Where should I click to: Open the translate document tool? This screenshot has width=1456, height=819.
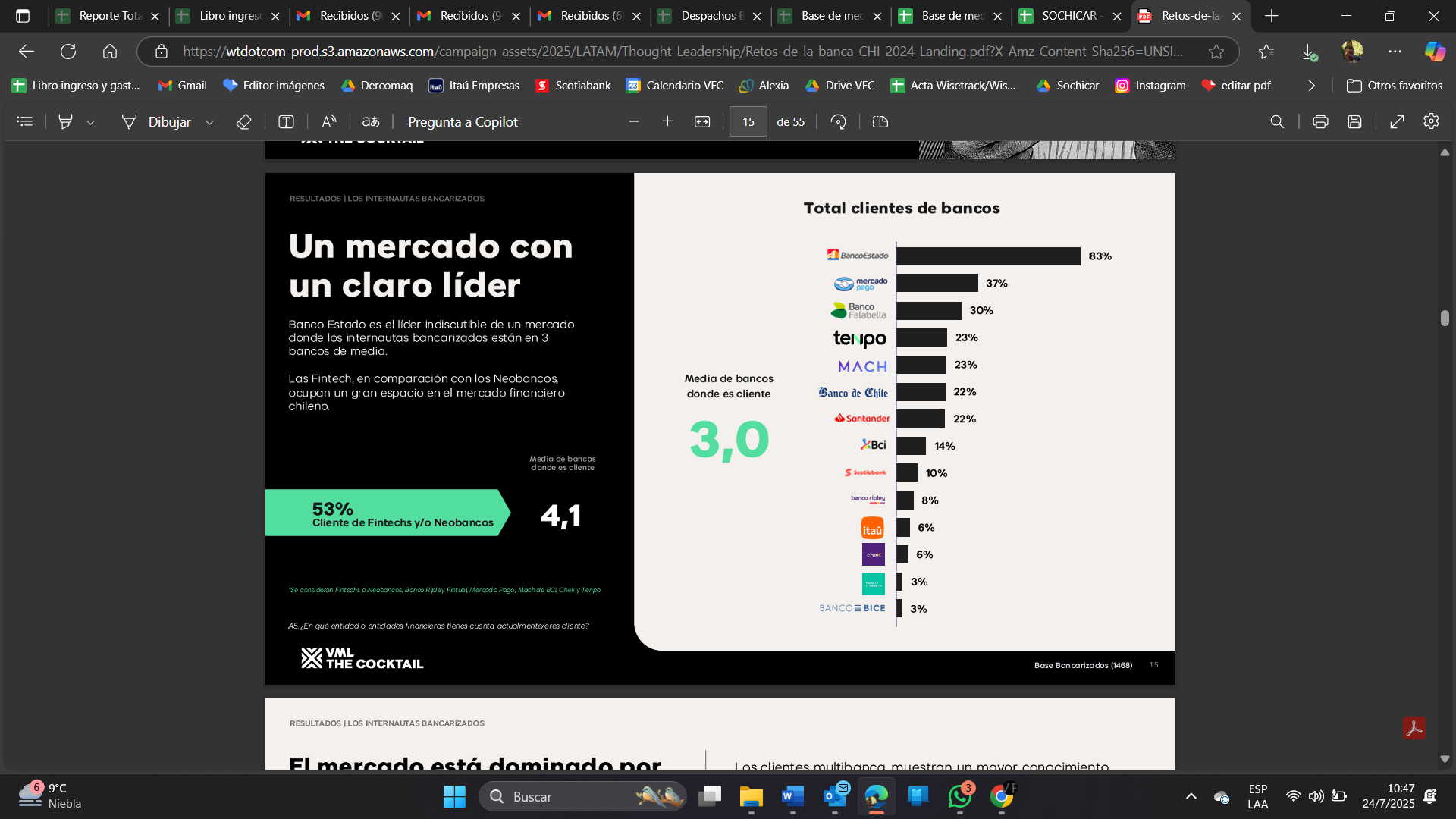coord(371,121)
